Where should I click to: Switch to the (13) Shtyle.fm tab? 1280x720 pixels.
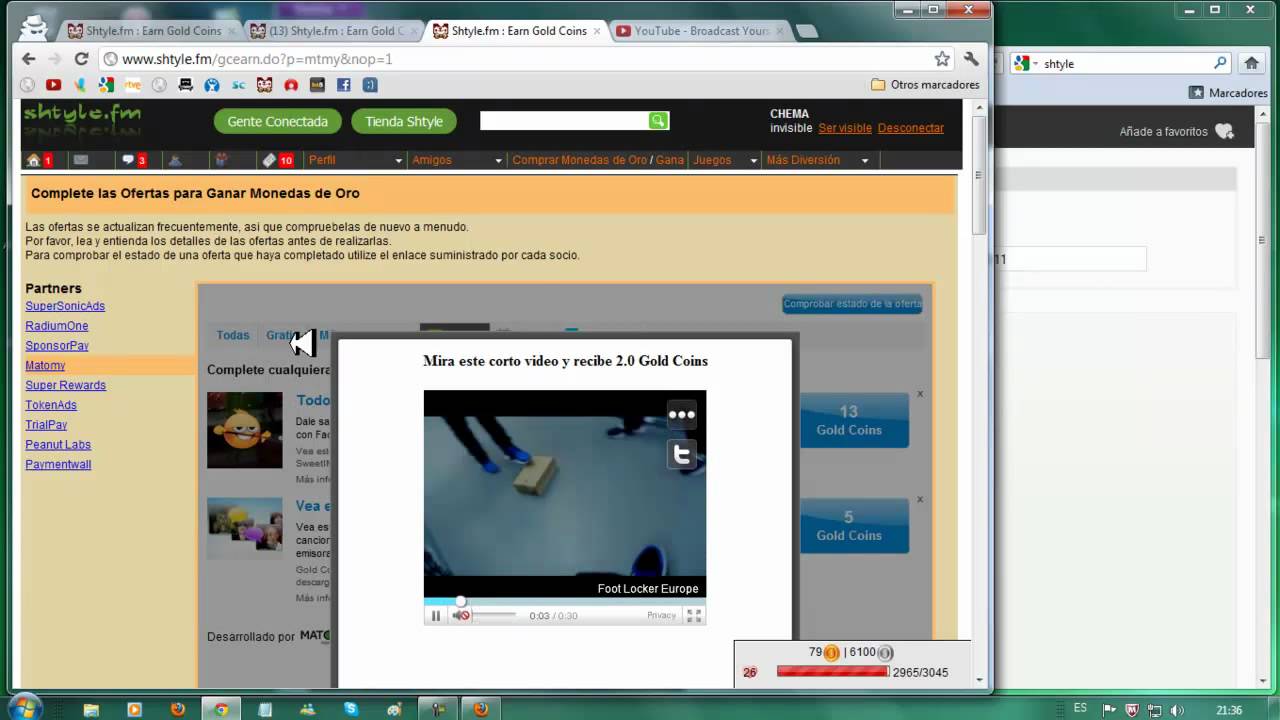[334, 31]
